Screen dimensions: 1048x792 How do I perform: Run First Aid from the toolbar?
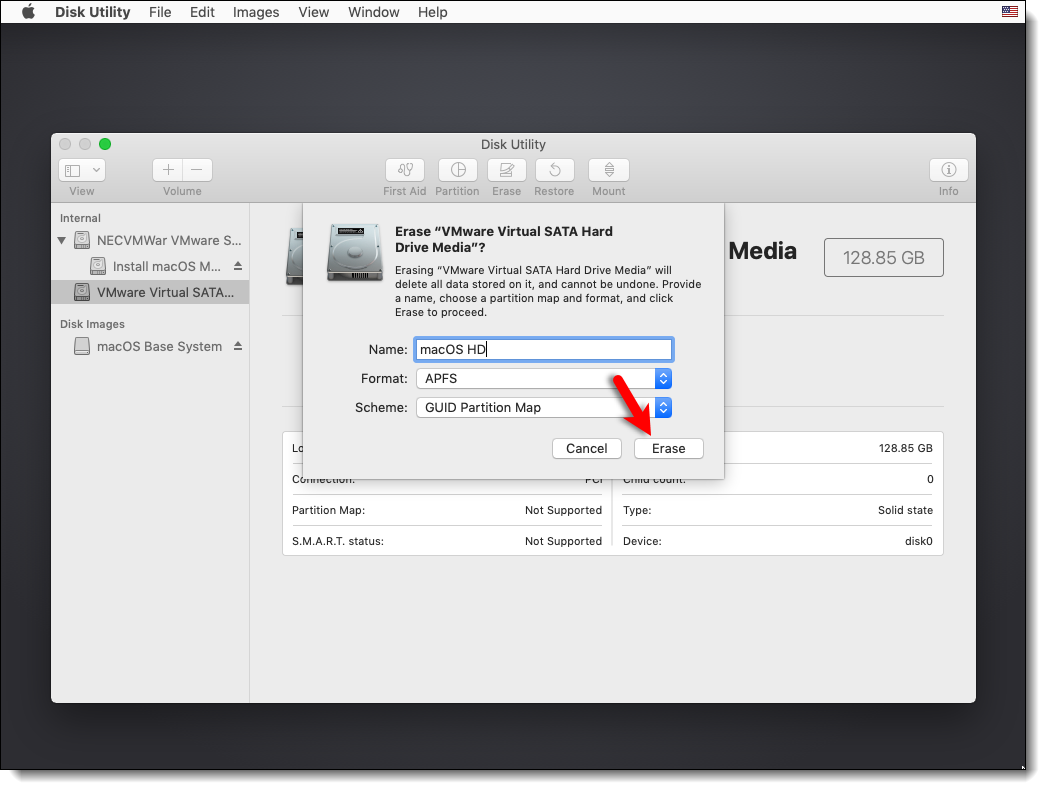pos(404,170)
